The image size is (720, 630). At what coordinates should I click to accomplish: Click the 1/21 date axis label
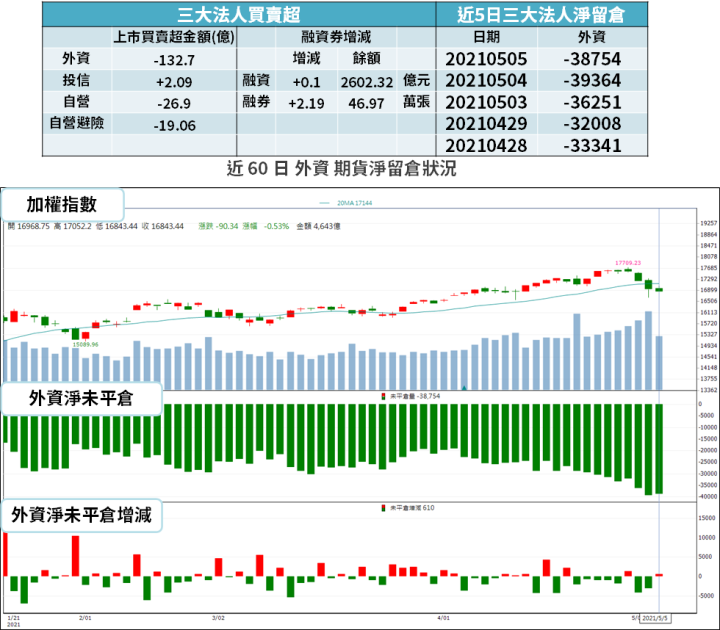coord(14,618)
